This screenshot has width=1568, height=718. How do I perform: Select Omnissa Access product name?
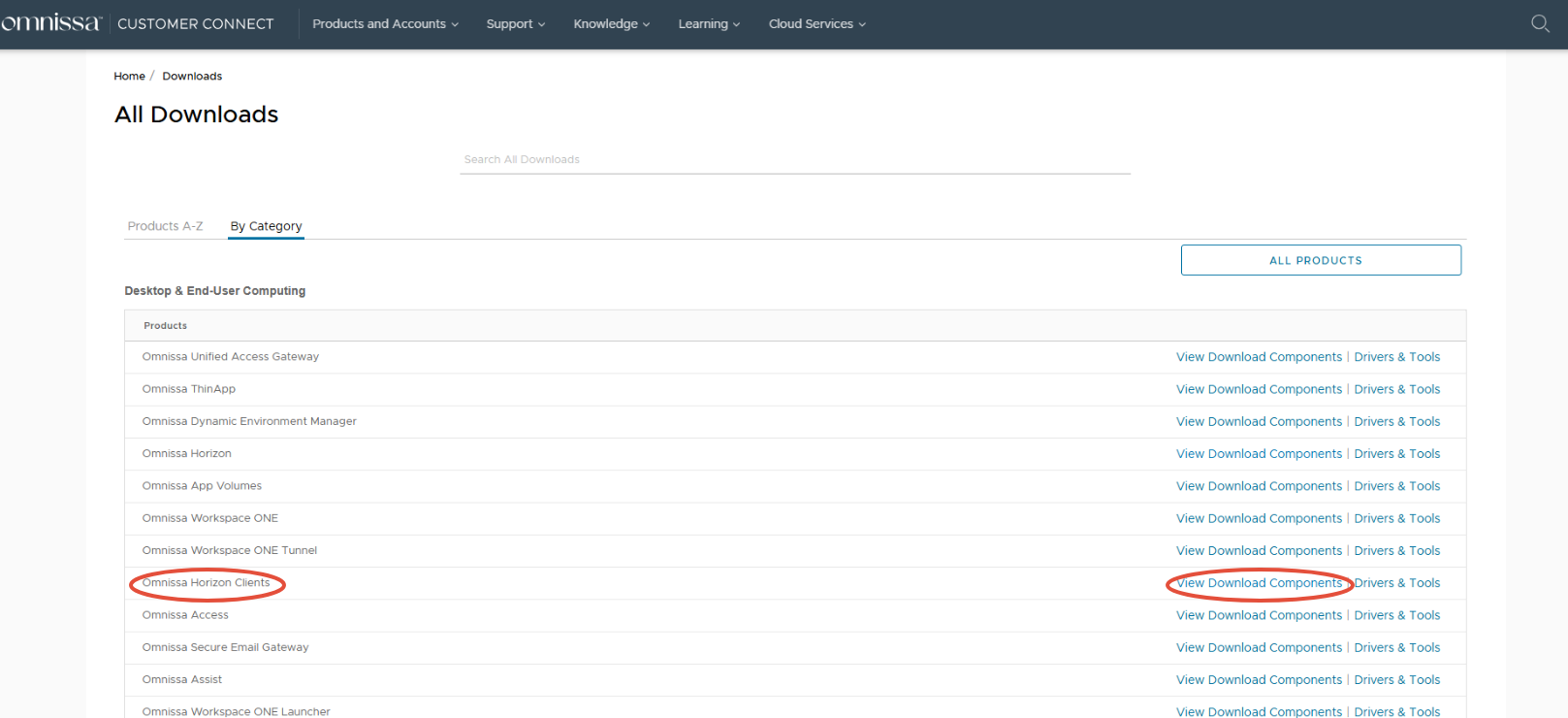[x=185, y=615]
